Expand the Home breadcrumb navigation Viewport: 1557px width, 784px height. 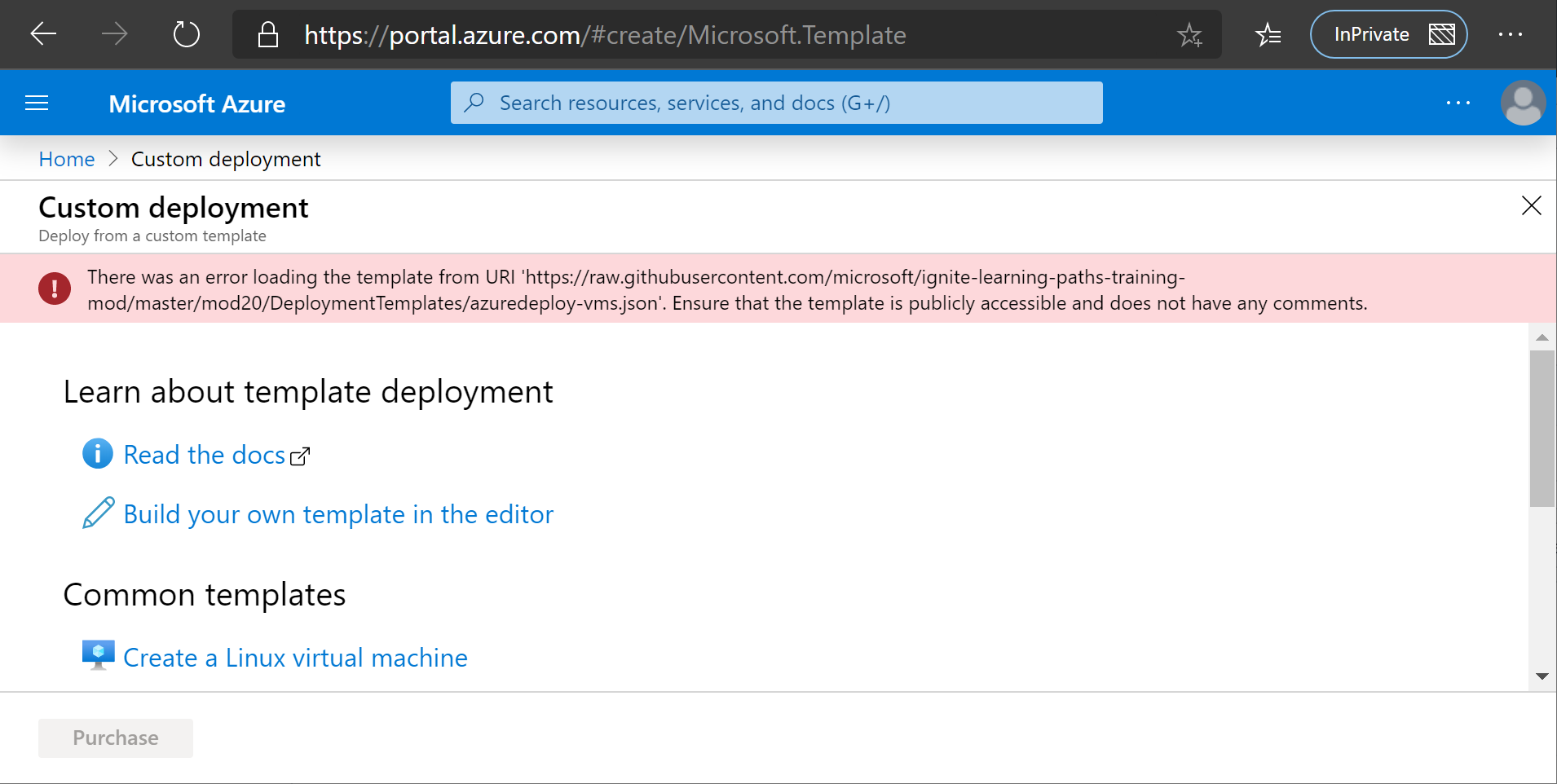[x=66, y=158]
